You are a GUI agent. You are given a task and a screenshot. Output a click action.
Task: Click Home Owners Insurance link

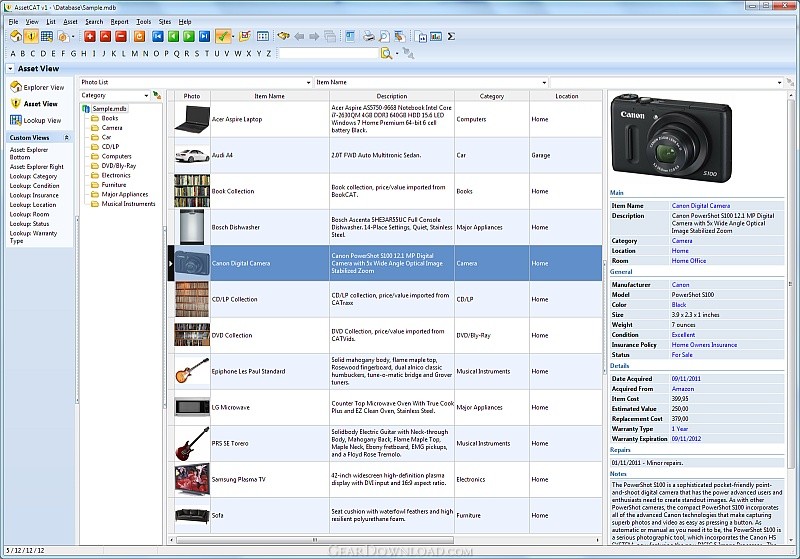click(704, 345)
